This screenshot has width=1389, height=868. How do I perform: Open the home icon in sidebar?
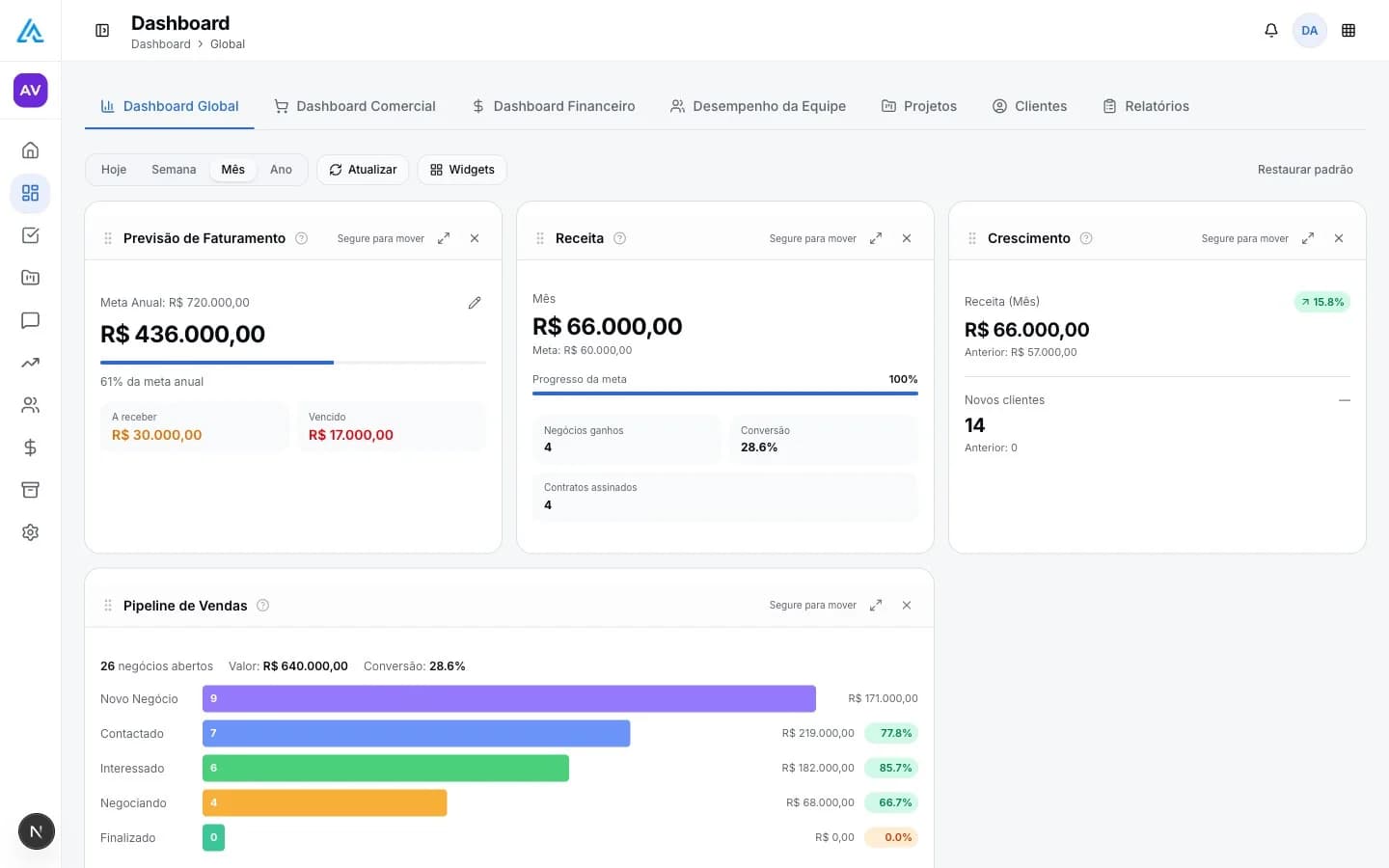click(x=30, y=150)
